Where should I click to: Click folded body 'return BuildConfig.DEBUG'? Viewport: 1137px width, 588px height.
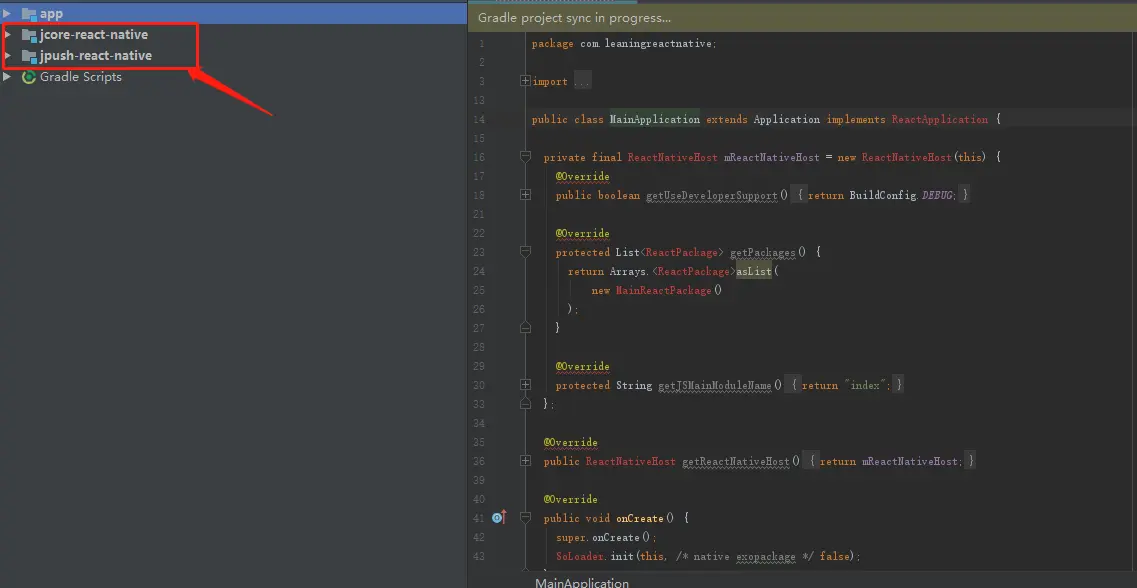tap(879, 195)
